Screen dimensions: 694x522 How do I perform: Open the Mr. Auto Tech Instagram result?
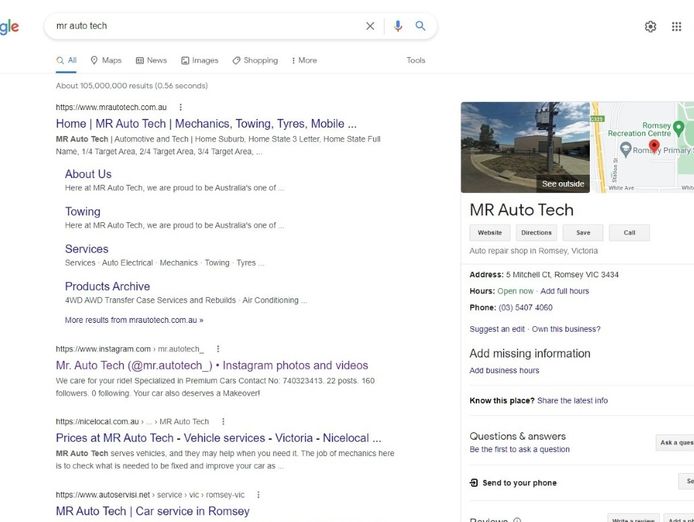(x=212, y=365)
